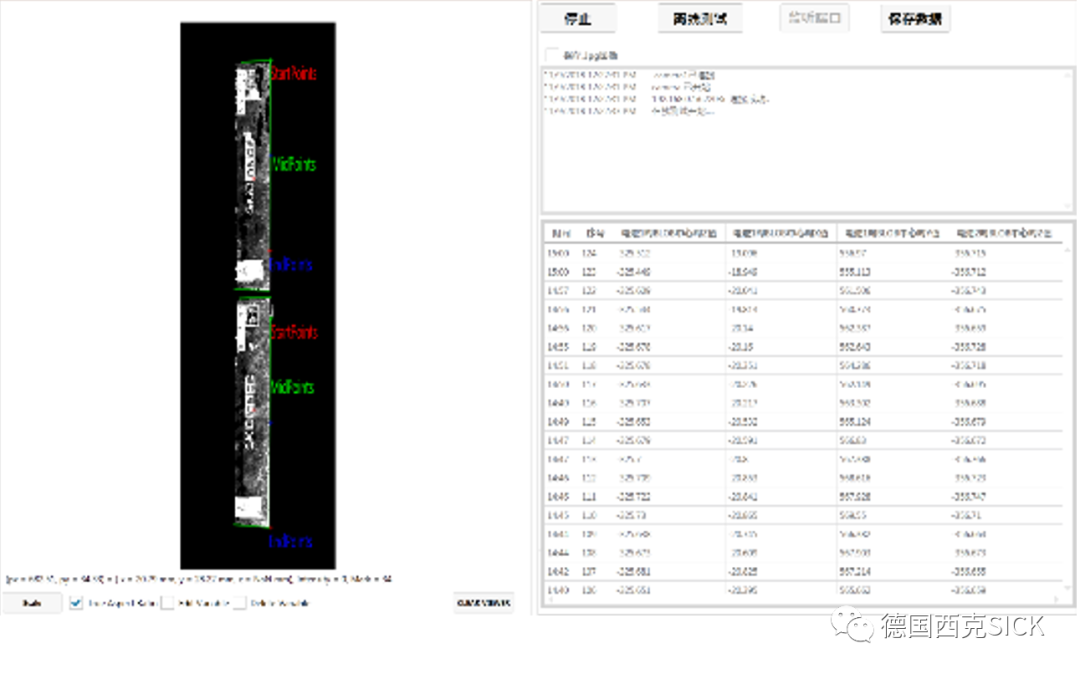Click the cell showing 555.113
Screen dimensions: 1080x674
point(854,272)
